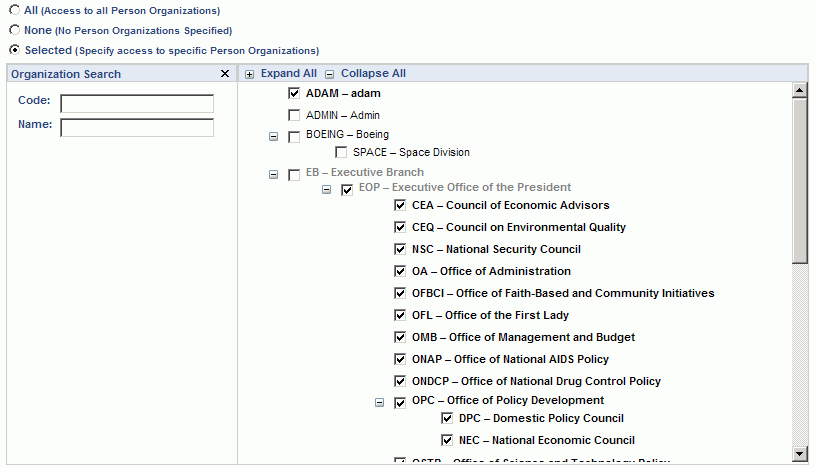Image resolution: width=815 pixels, height=468 pixels.
Task: Check the EB – Executive Branch checkbox
Action: (294, 175)
